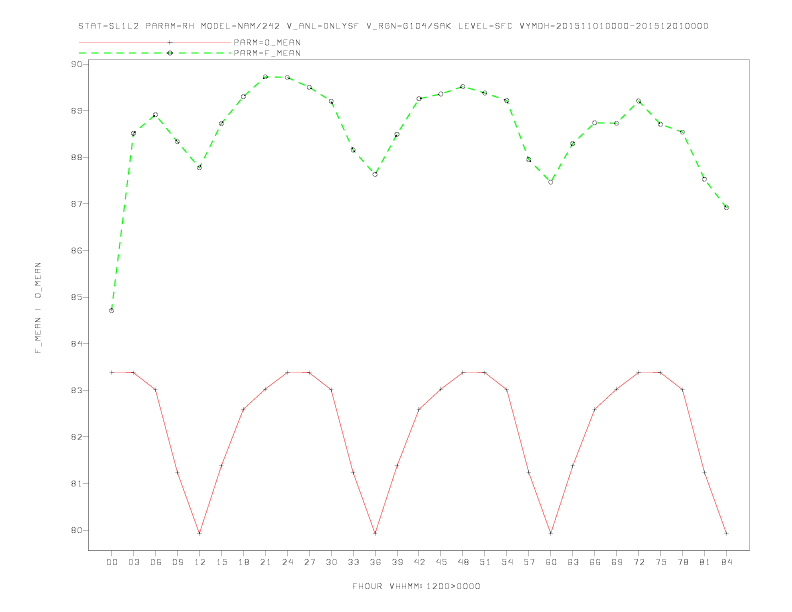Select the red O_MEAN marker at hour 72
This screenshot has width=792, height=612.
(639, 373)
